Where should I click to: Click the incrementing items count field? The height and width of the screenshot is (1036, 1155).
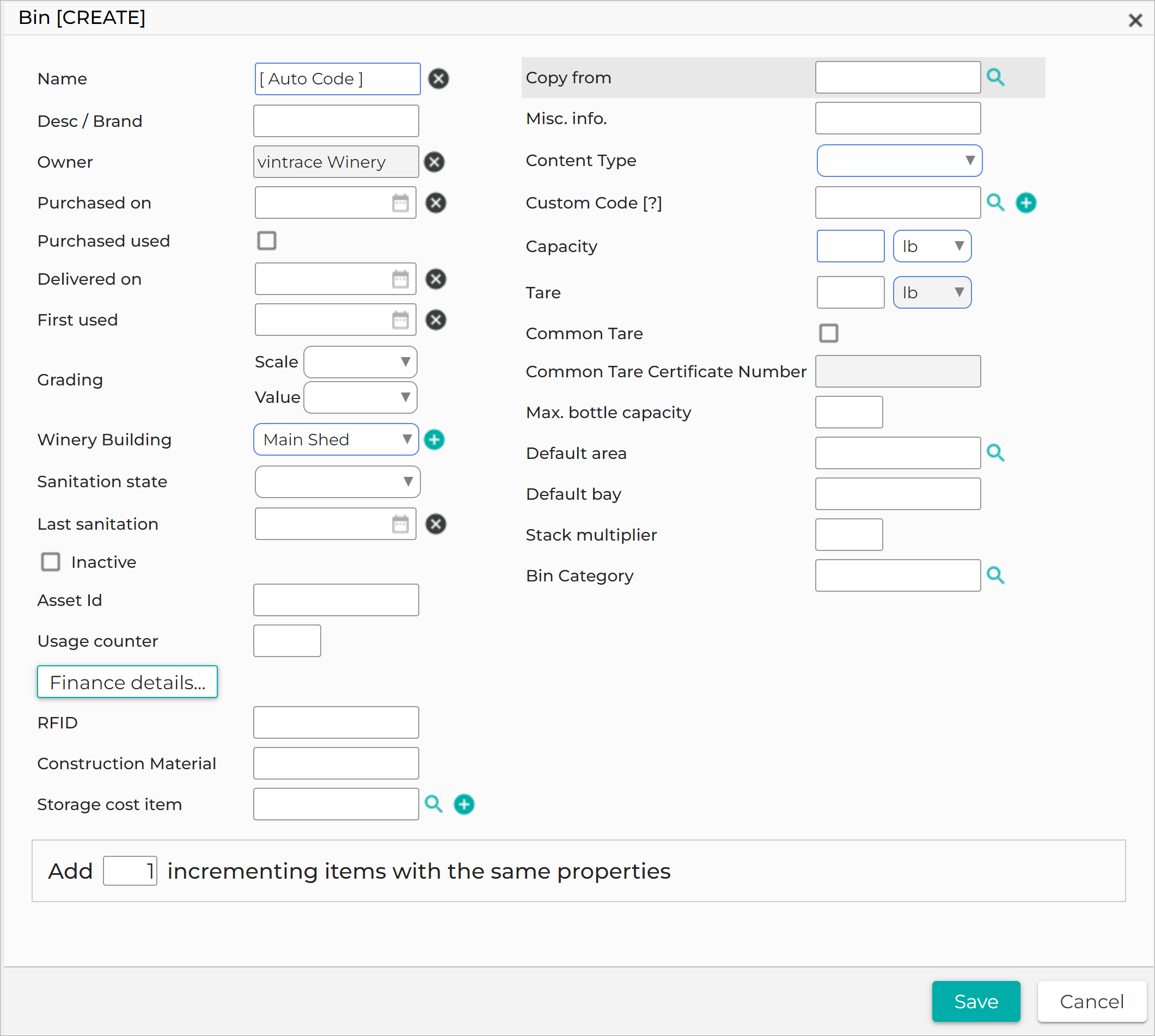tap(130, 871)
